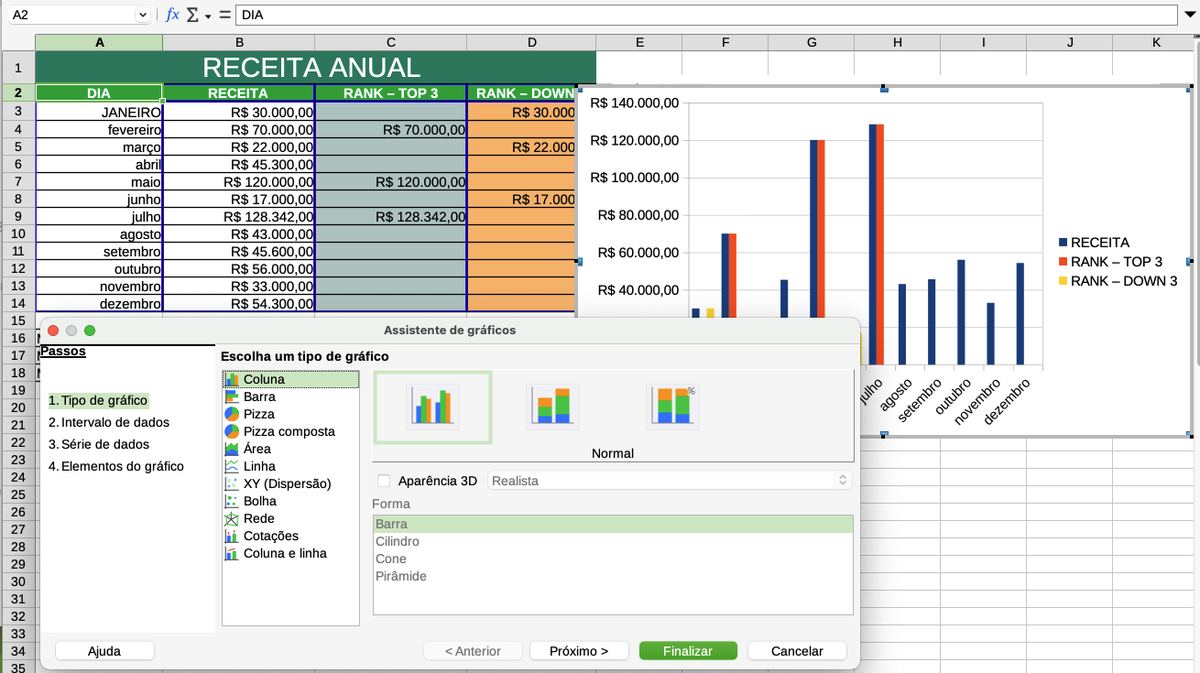Click the RANK – TOP 3 legend swatch
1200x673 pixels.
[x=1063, y=262]
